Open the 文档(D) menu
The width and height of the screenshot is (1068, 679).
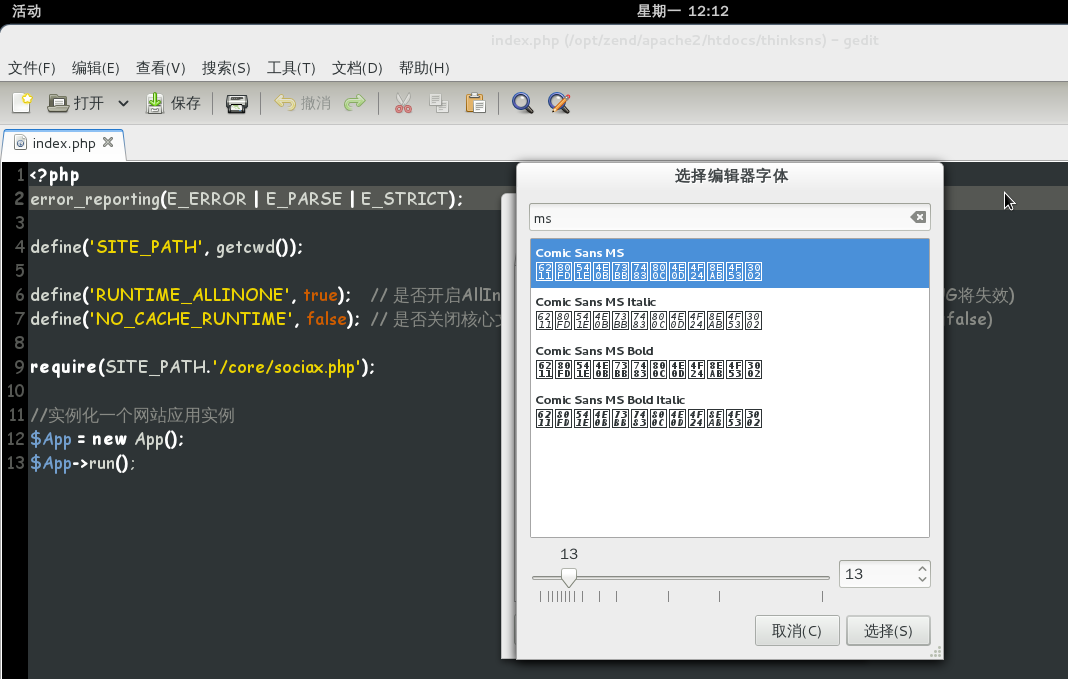click(357, 68)
